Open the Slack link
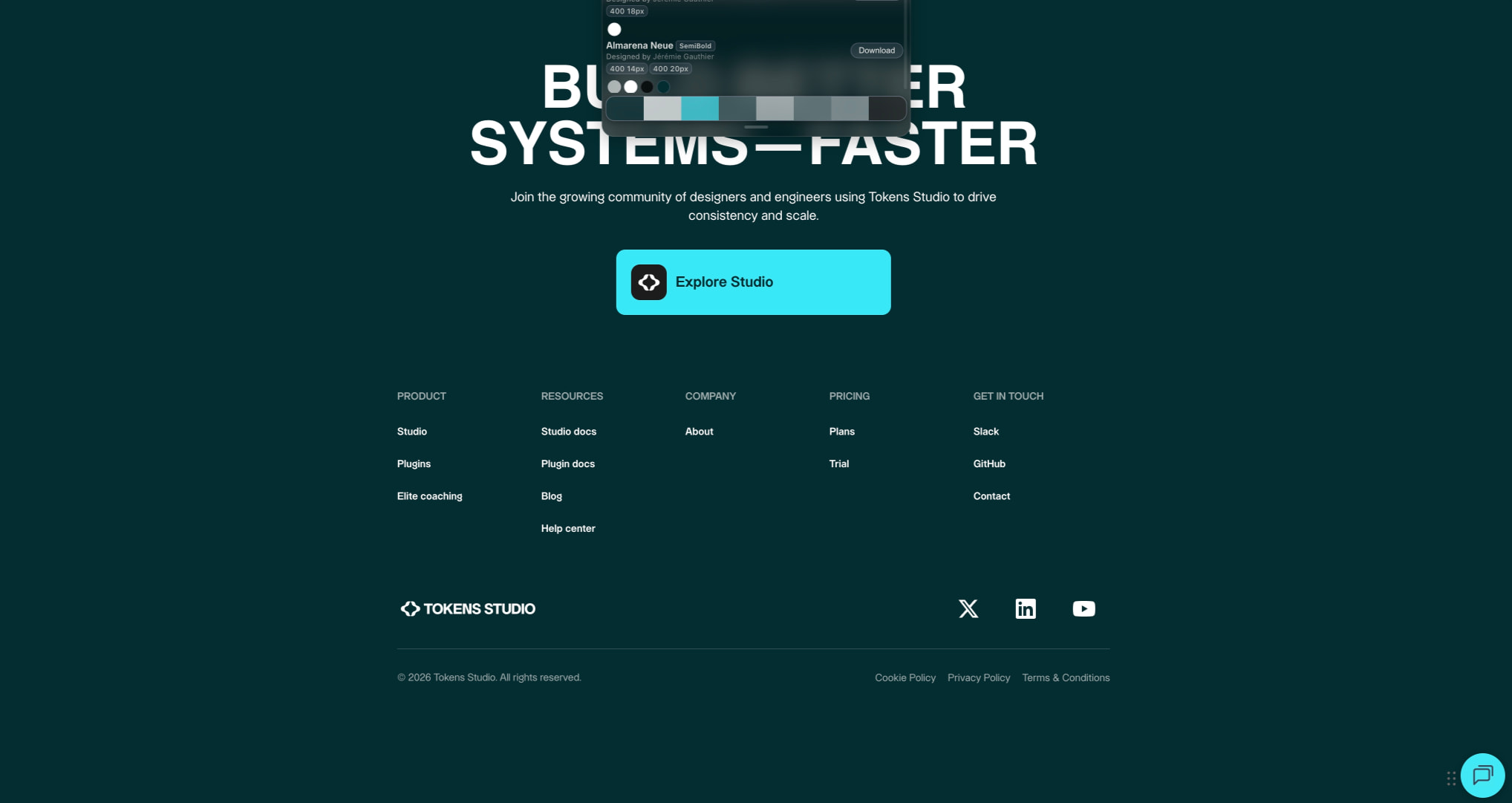The height and width of the screenshot is (803, 1512). coord(986,432)
